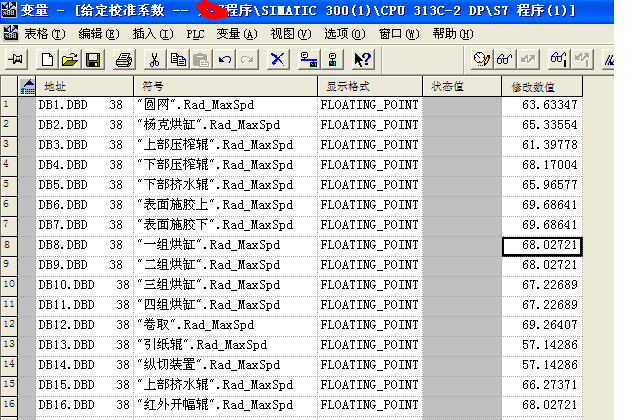
Task: Open the 帮助(H) menu
Action: coord(453,34)
